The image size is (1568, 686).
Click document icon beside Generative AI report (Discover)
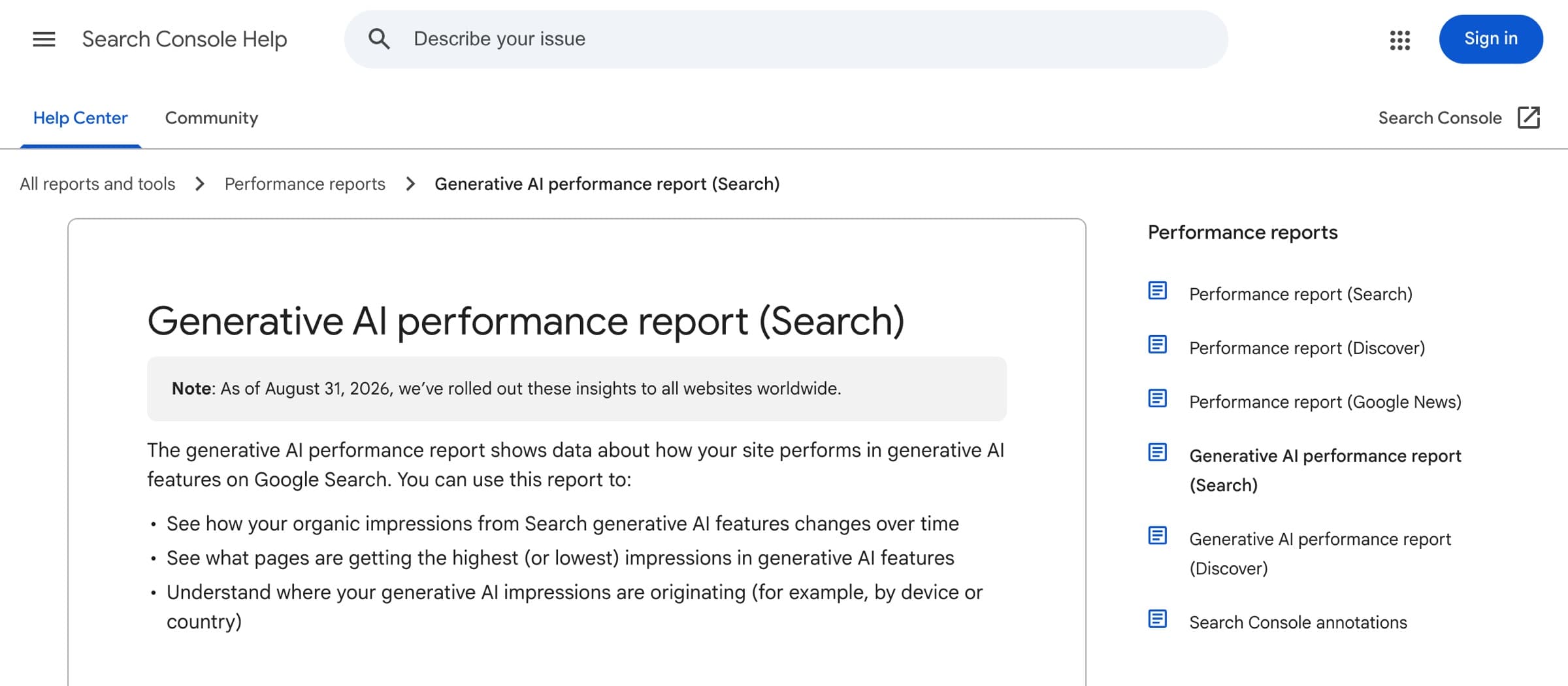pyautogui.click(x=1157, y=536)
